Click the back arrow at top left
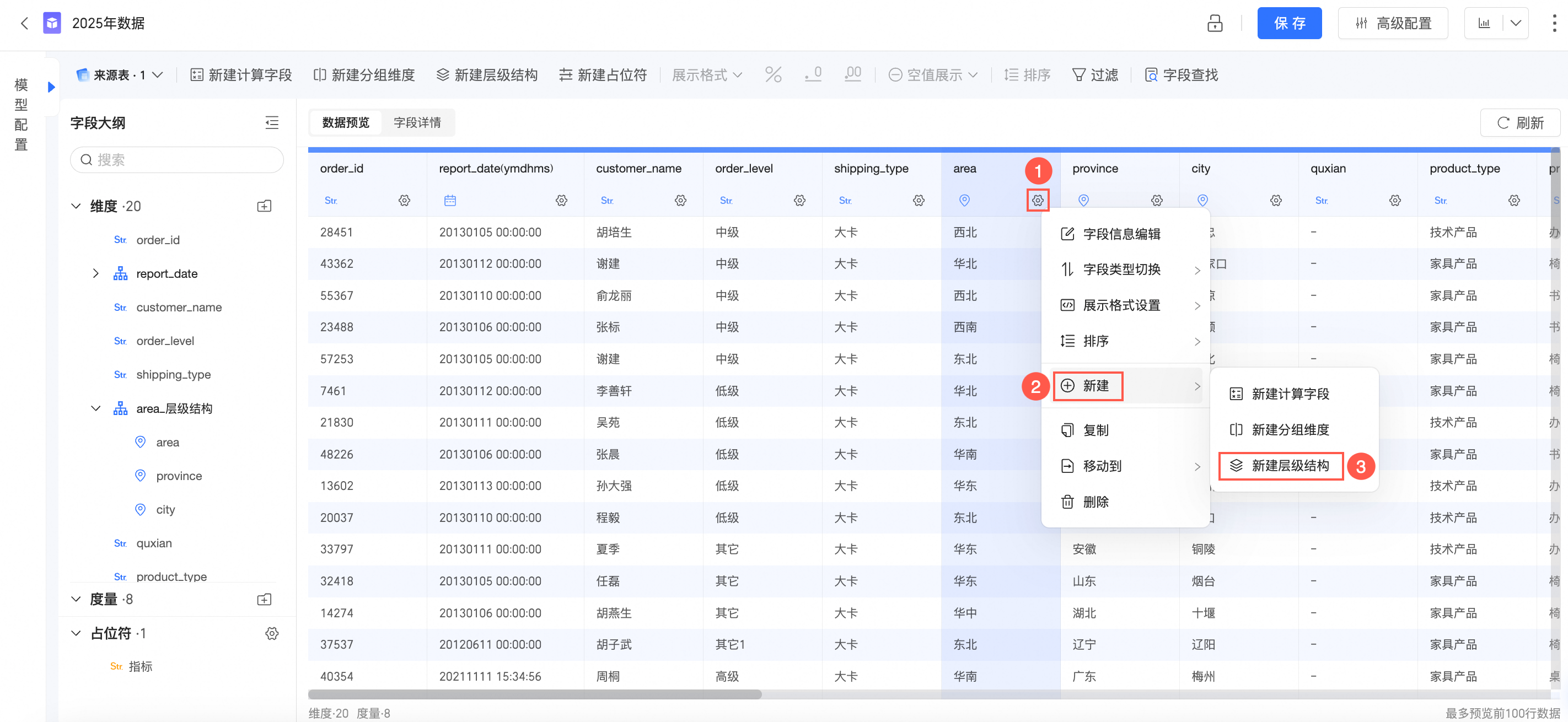 tap(24, 23)
